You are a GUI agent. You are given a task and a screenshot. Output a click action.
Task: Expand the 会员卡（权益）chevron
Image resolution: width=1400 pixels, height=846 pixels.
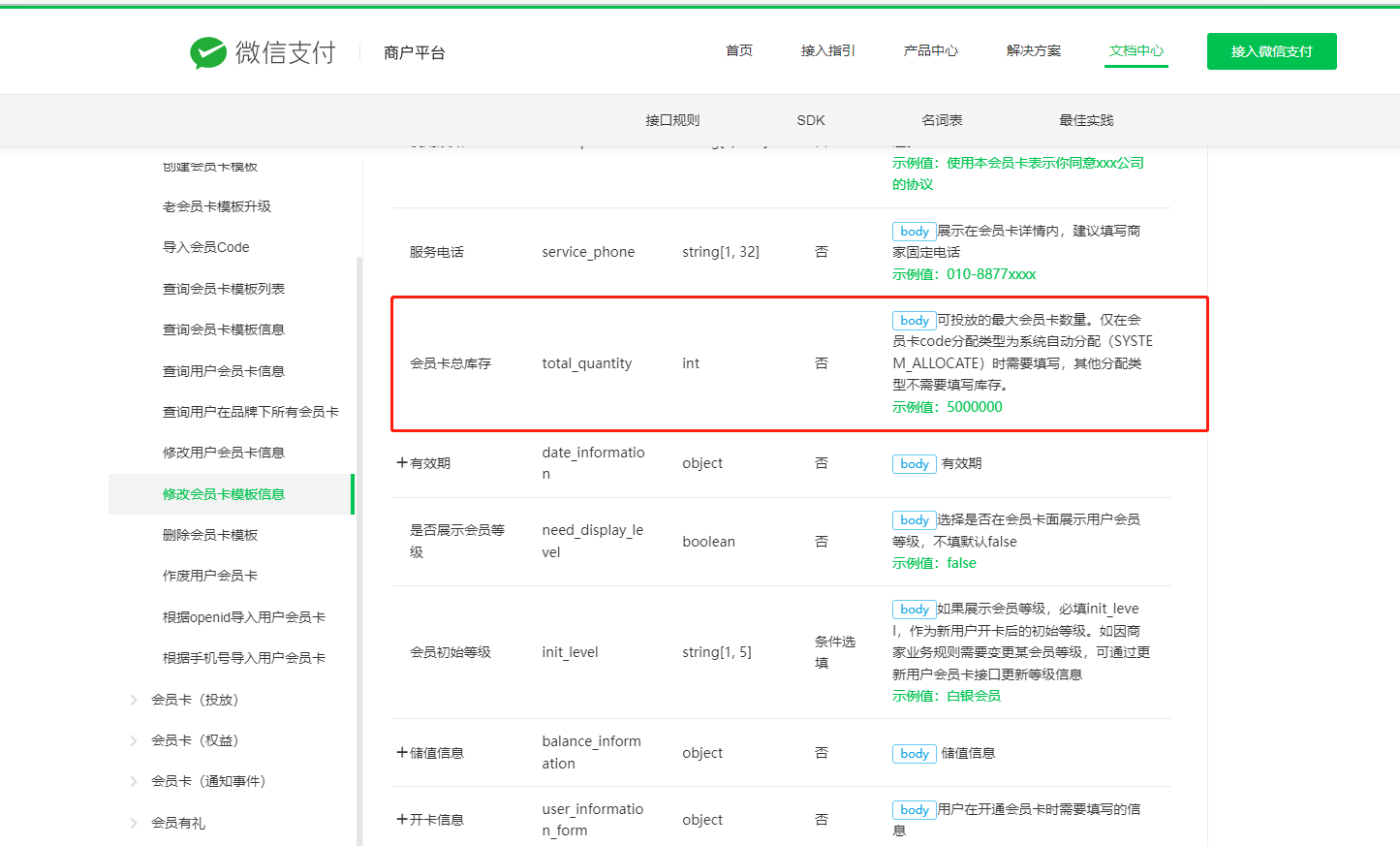click(x=134, y=740)
